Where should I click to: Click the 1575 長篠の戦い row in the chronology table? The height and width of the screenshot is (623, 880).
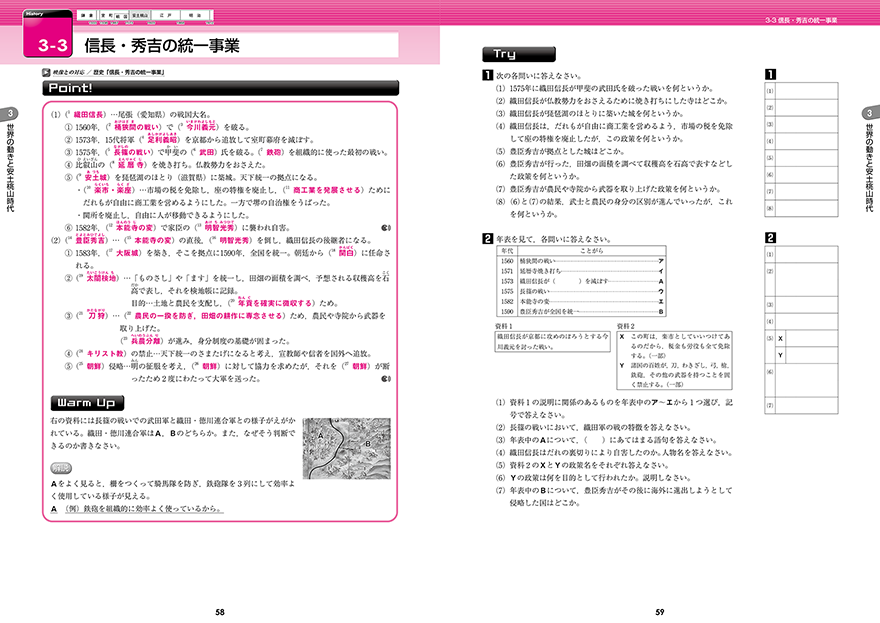pyautogui.click(x=581, y=291)
